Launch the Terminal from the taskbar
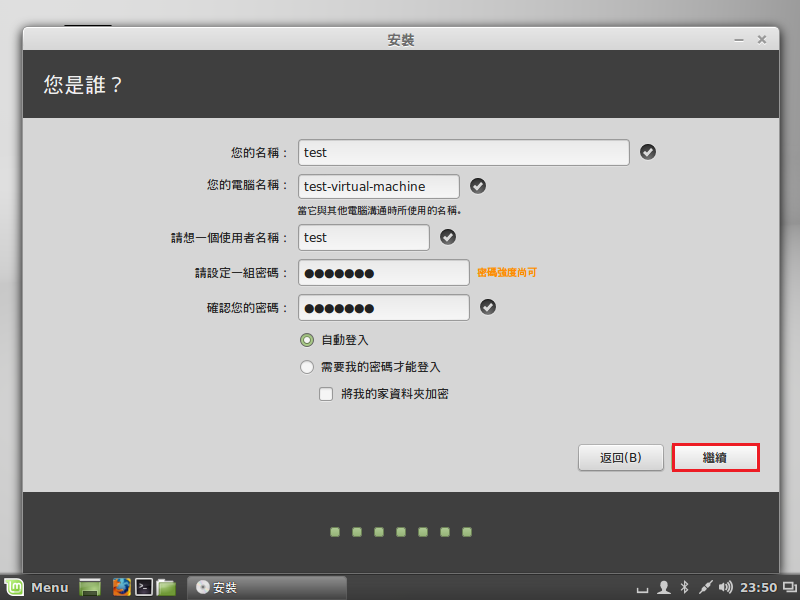This screenshot has height=600, width=800. click(x=144, y=587)
